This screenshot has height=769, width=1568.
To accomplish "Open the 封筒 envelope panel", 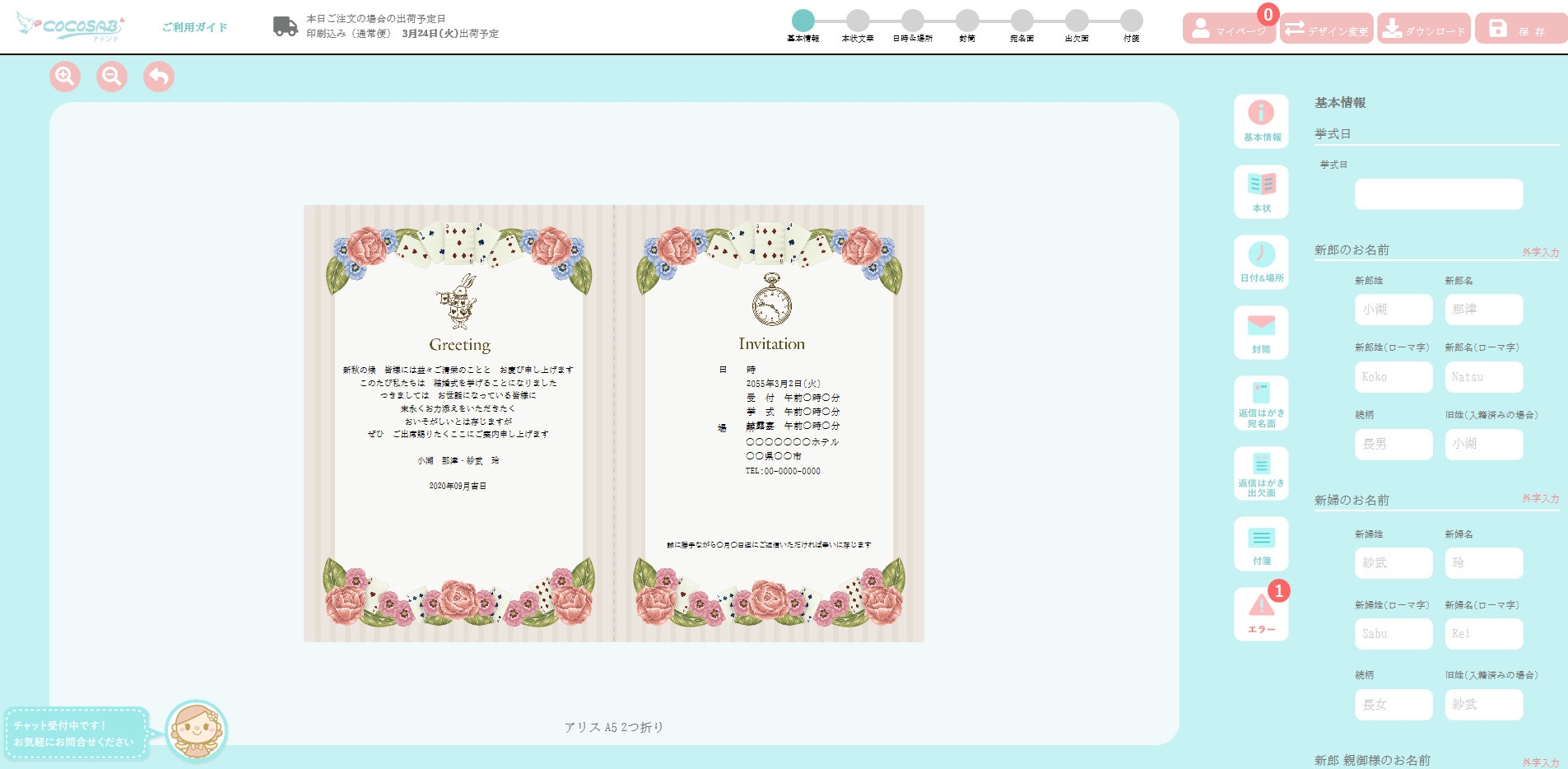I will (x=1260, y=333).
